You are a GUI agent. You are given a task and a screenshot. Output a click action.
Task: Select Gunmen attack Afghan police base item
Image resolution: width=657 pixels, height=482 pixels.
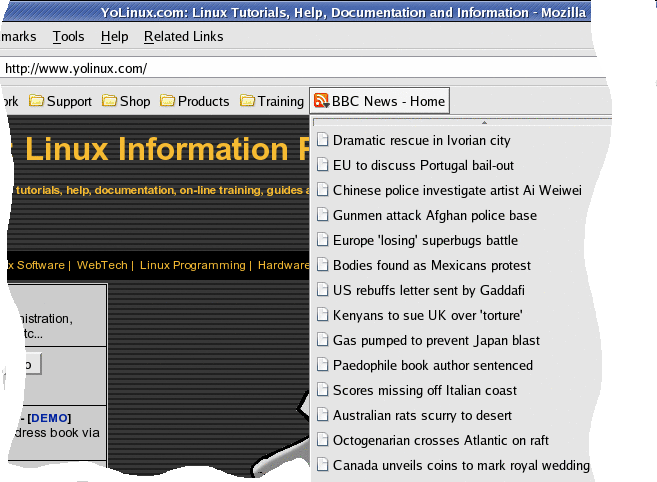pyautogui.click(x=434, y=215)
